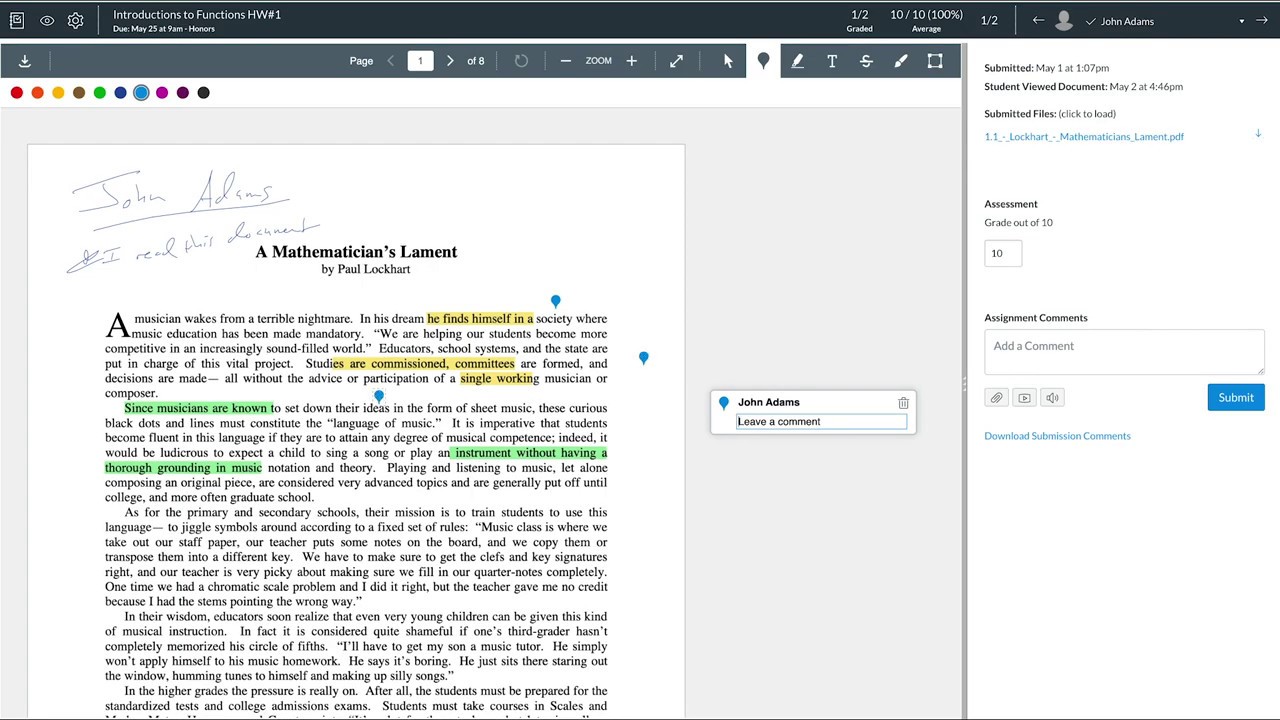Image resolution: width=1280 pixels, height=720 pixels.
Task: Enter full screen mode for the document
Action: click(677, 61)
